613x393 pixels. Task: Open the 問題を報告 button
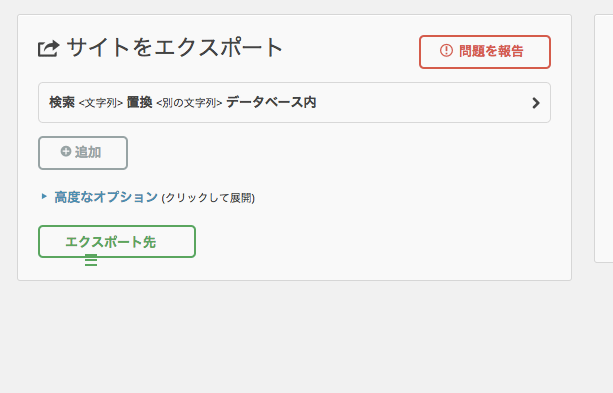485,52
